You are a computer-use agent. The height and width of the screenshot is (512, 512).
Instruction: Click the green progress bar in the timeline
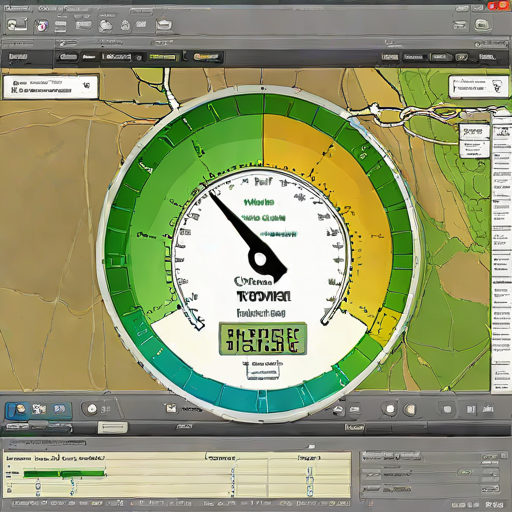(64, 473)
